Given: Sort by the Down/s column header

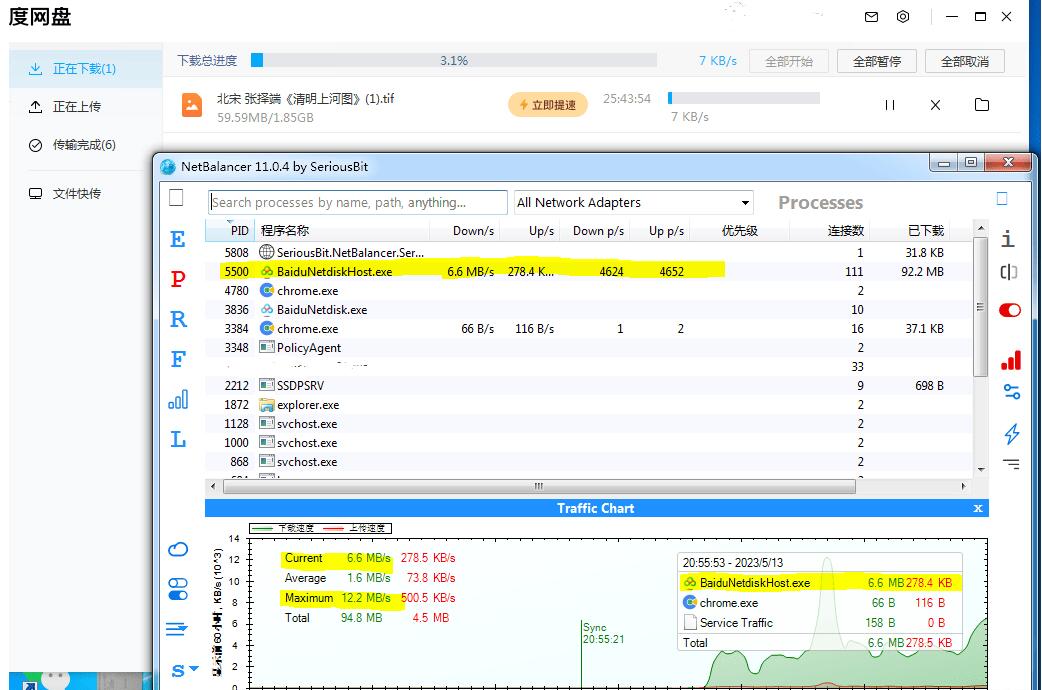Looking at the screenshot, I should coord(464,231).
